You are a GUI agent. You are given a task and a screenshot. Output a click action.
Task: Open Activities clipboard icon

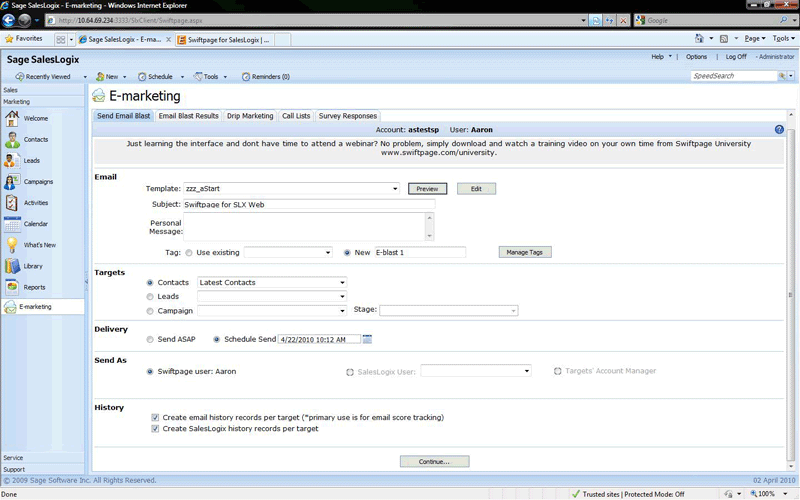[12, 203]
